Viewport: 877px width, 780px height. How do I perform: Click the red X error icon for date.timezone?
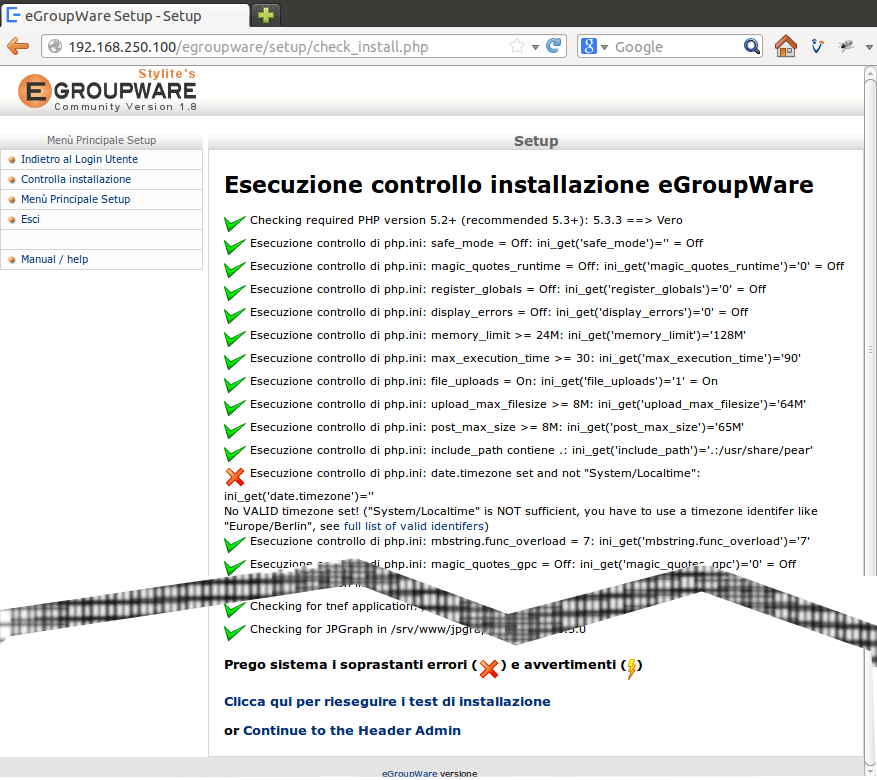coord(235,477)
